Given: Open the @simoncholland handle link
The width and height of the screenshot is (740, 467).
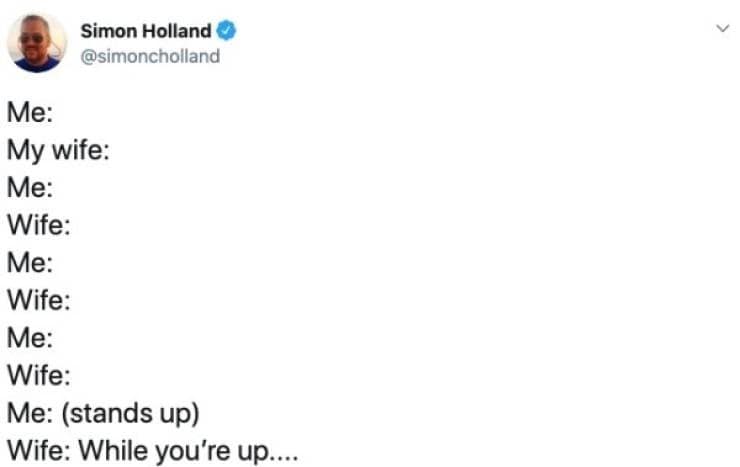Looking at the screenshot, I should (149, 56).
